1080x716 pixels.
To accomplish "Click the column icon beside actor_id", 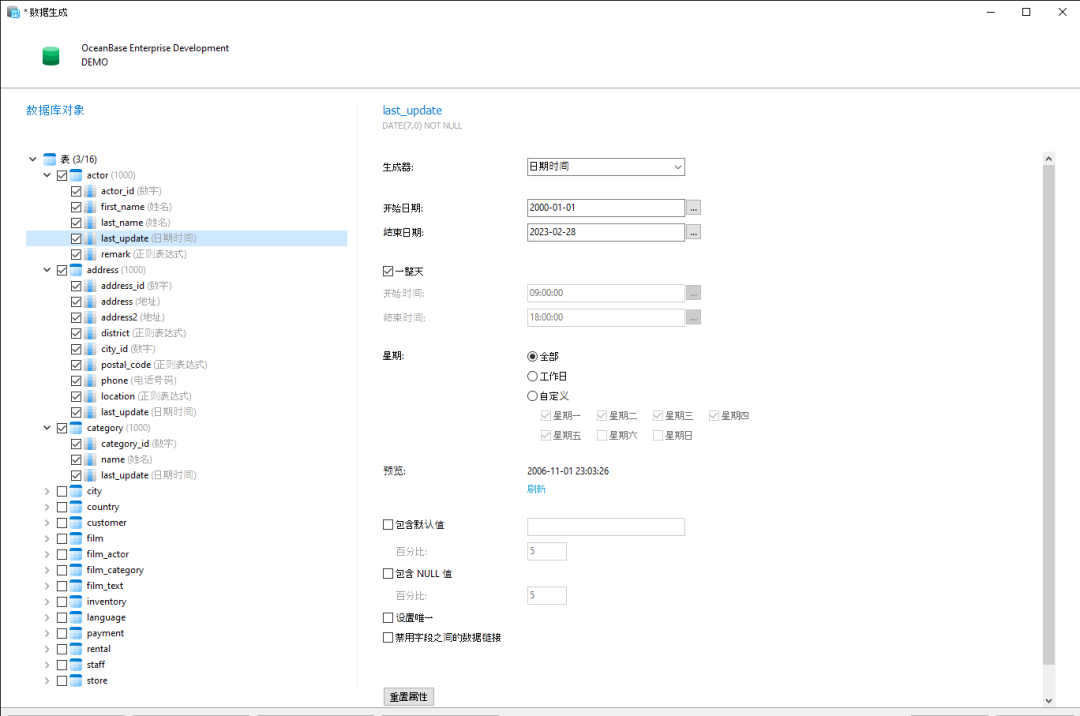I will [x=90, y=191].
